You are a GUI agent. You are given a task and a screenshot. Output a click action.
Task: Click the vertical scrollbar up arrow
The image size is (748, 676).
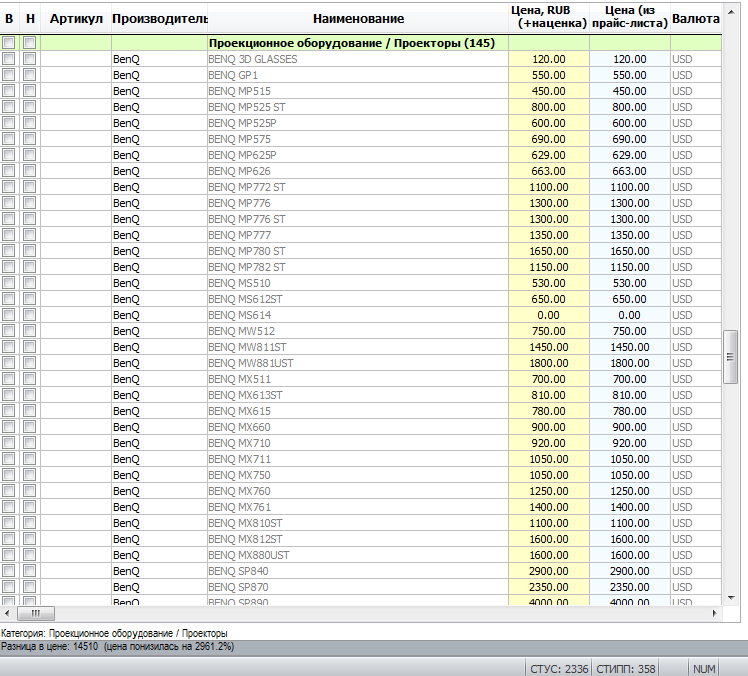click(730, 11)
